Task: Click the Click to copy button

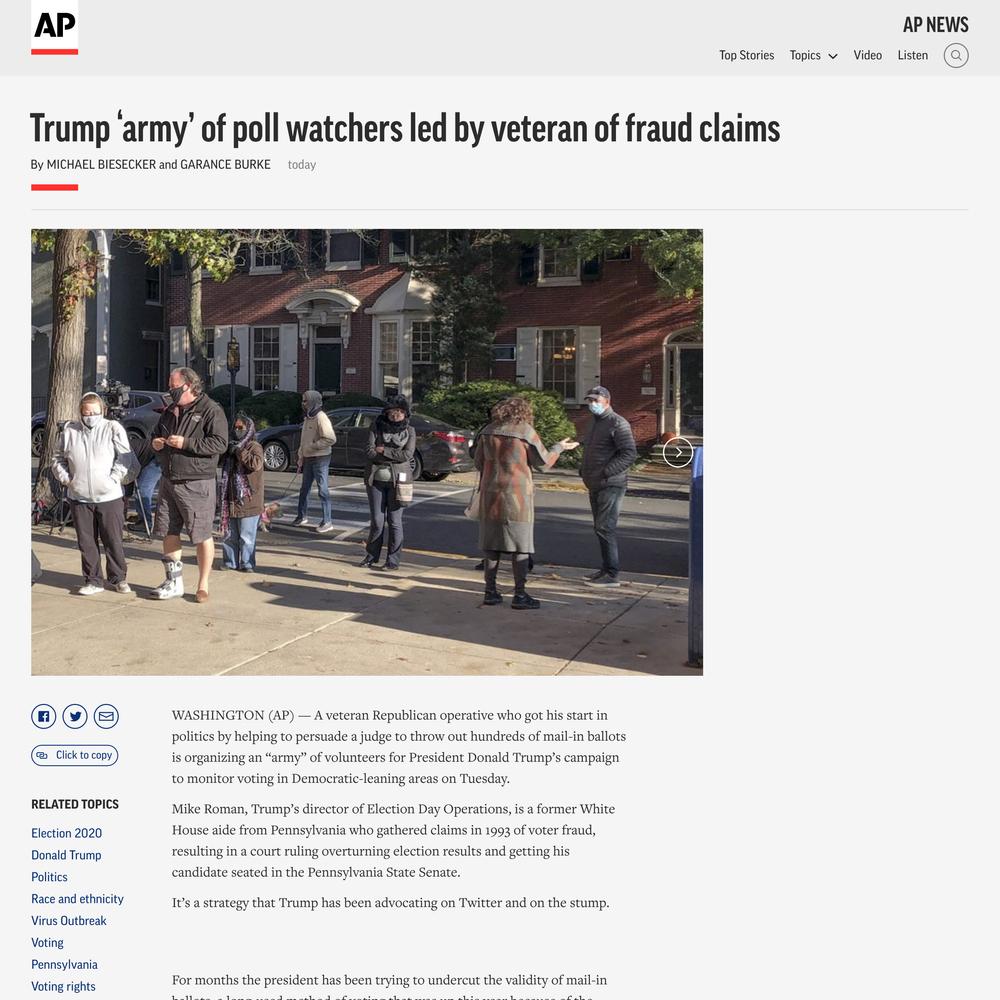Action: click(x=75, y=755)
